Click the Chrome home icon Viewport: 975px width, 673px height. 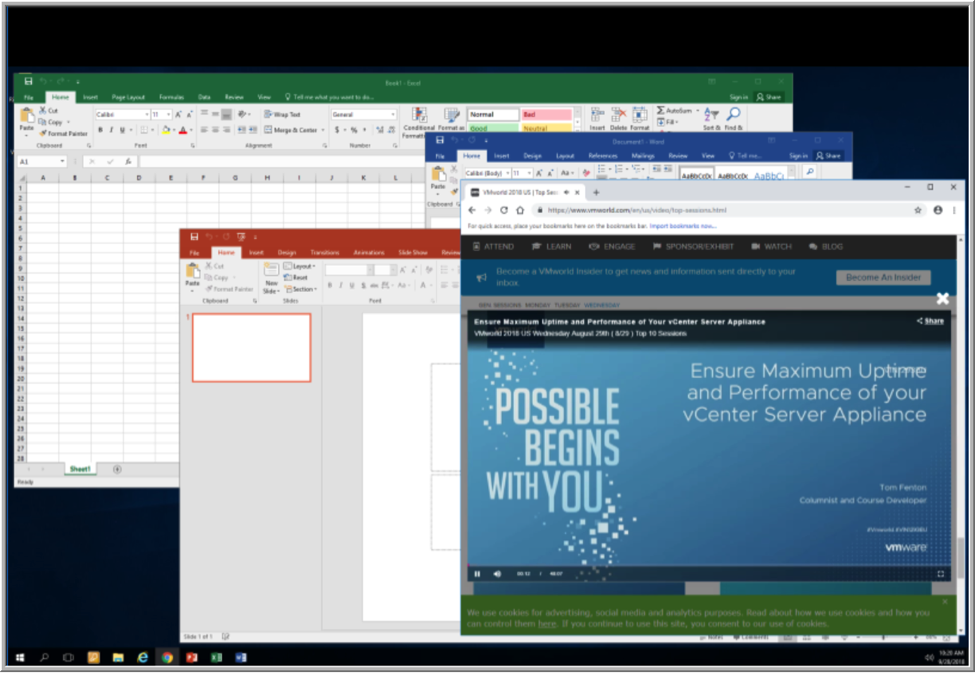pyautogui.click(x=520, y=210)
